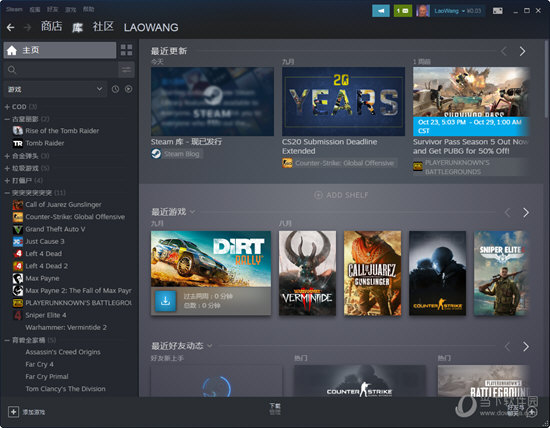The image size is (550, 428).
Task: Sort by recent activity clock icon
Action: (115, 89)
